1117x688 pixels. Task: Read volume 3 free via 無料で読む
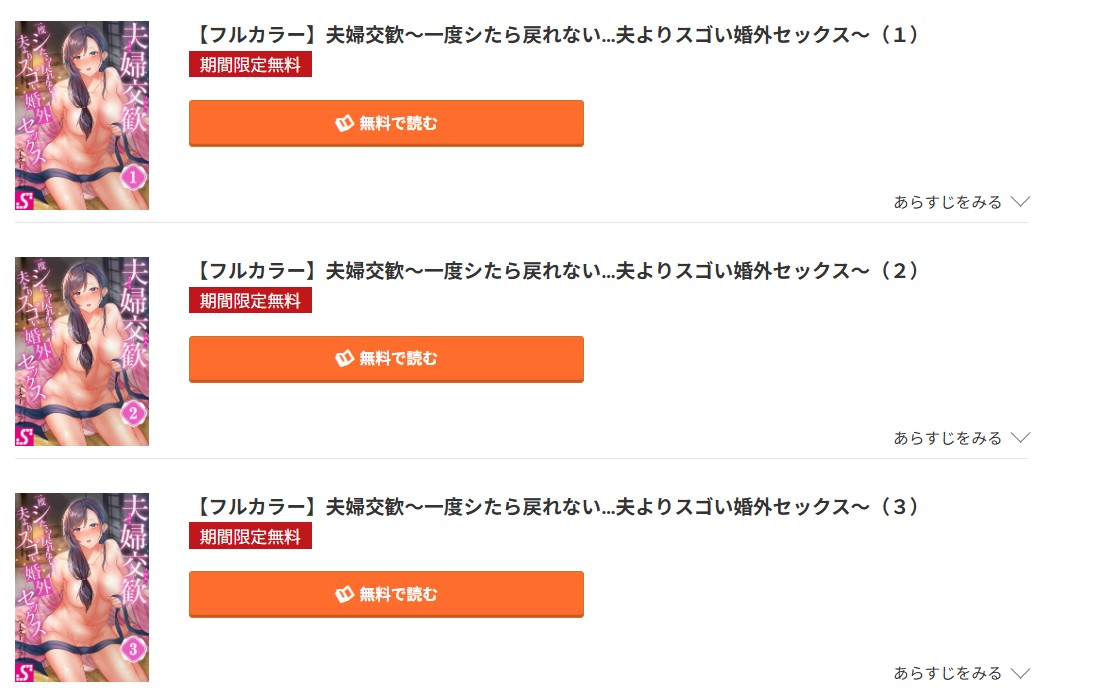pos(386,594)
